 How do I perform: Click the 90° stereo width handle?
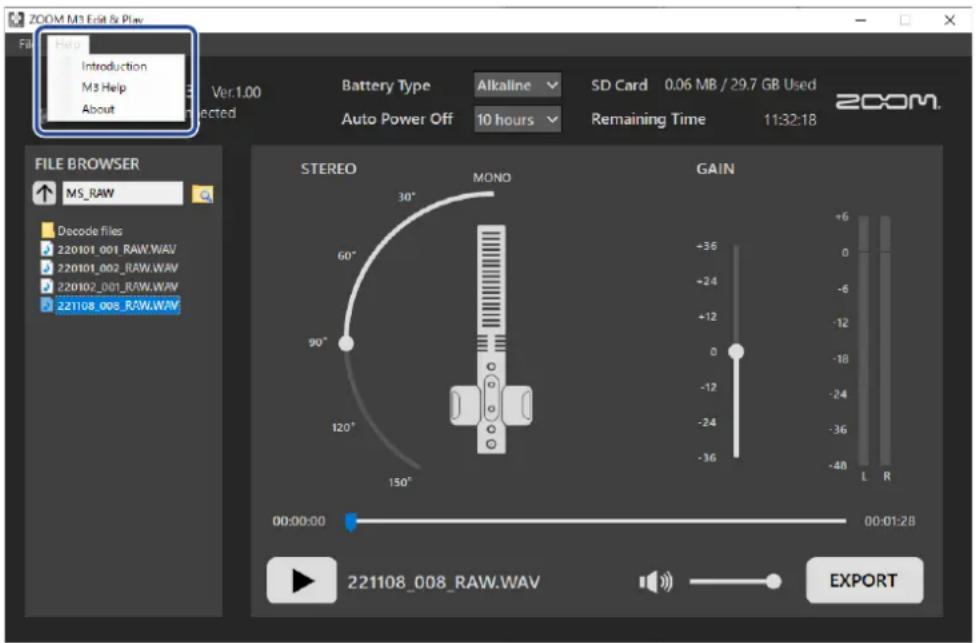click(x=346, y=343)
